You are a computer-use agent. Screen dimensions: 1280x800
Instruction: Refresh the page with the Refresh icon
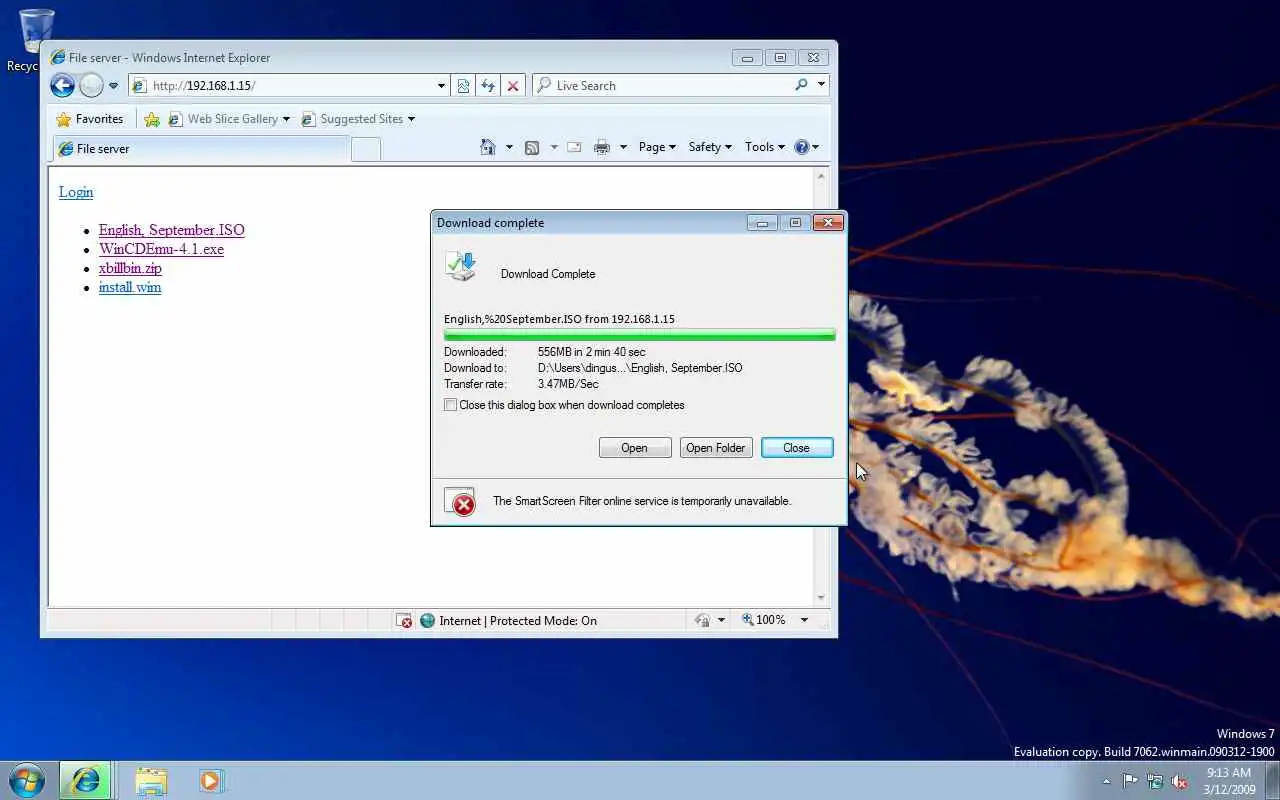488,86
